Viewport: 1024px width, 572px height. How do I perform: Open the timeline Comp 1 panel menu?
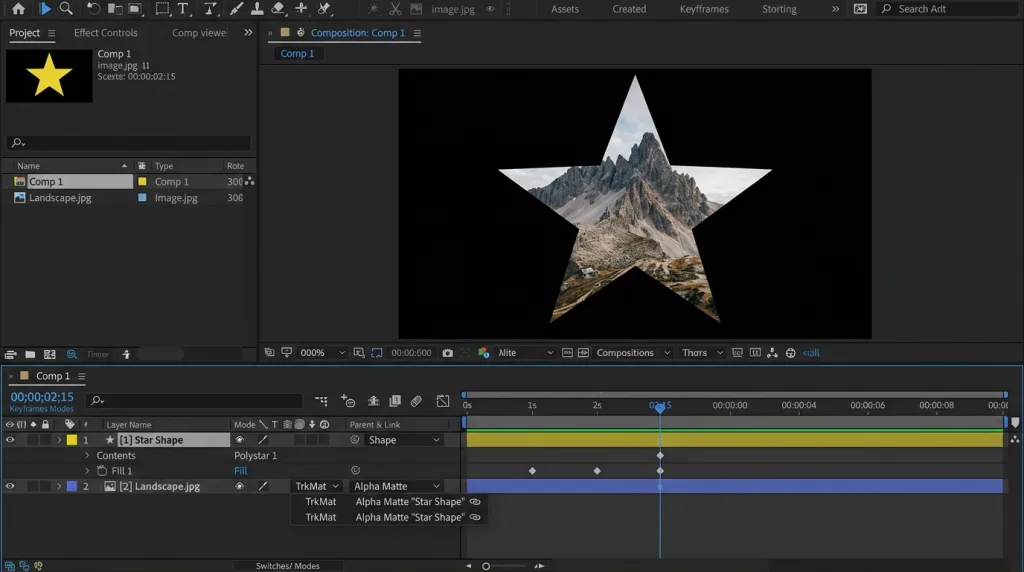(82, 376)
